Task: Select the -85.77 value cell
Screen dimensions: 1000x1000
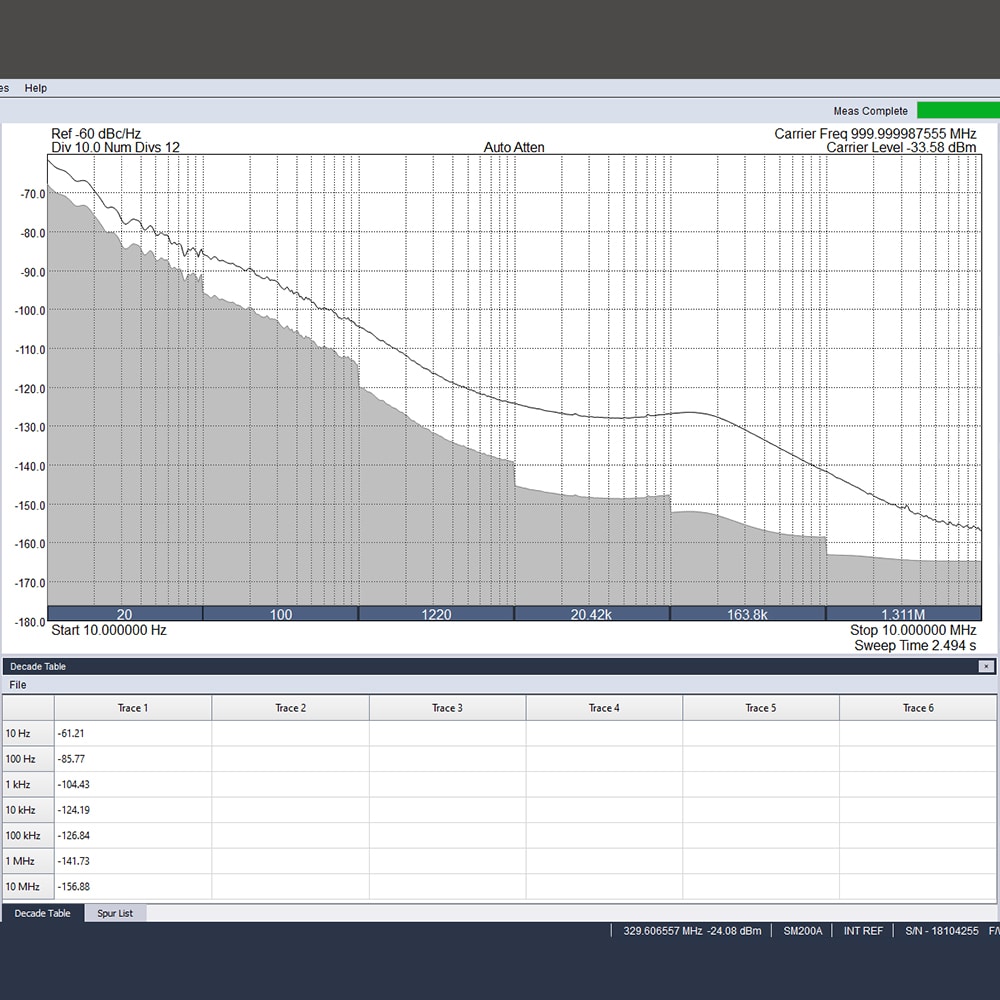Action: tap(131, 759)
